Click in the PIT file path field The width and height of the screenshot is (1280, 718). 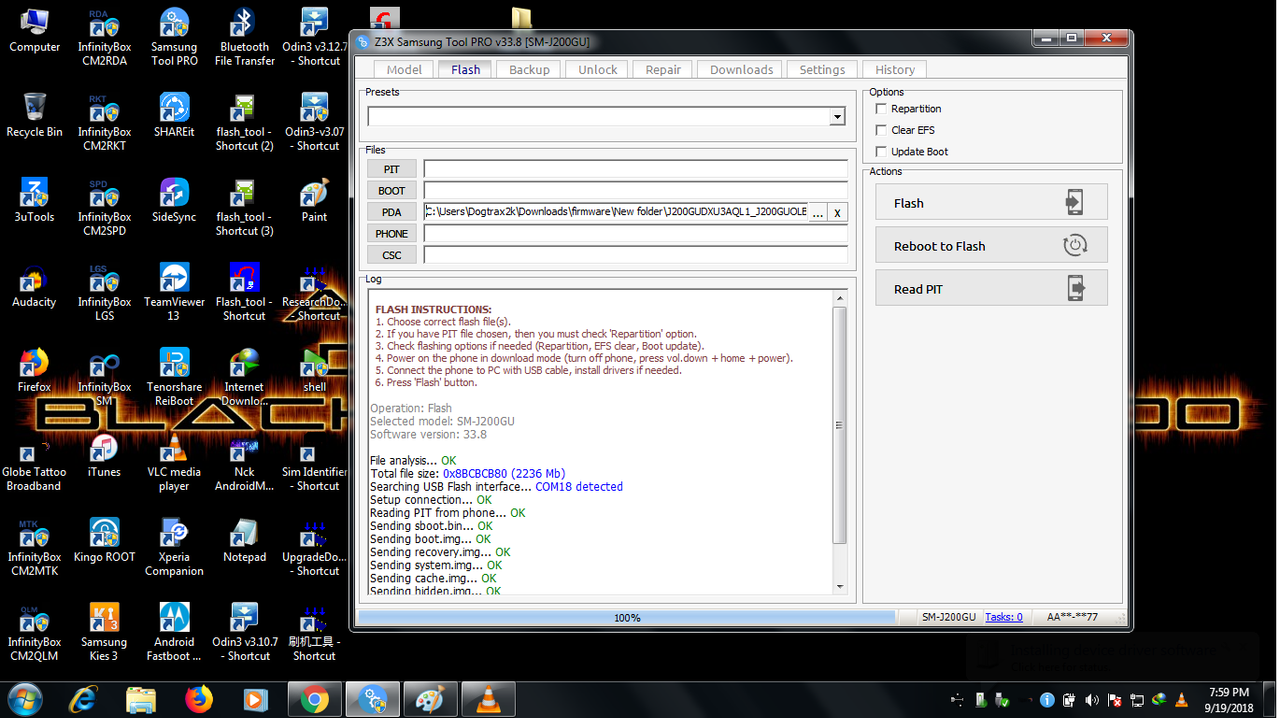635,170
